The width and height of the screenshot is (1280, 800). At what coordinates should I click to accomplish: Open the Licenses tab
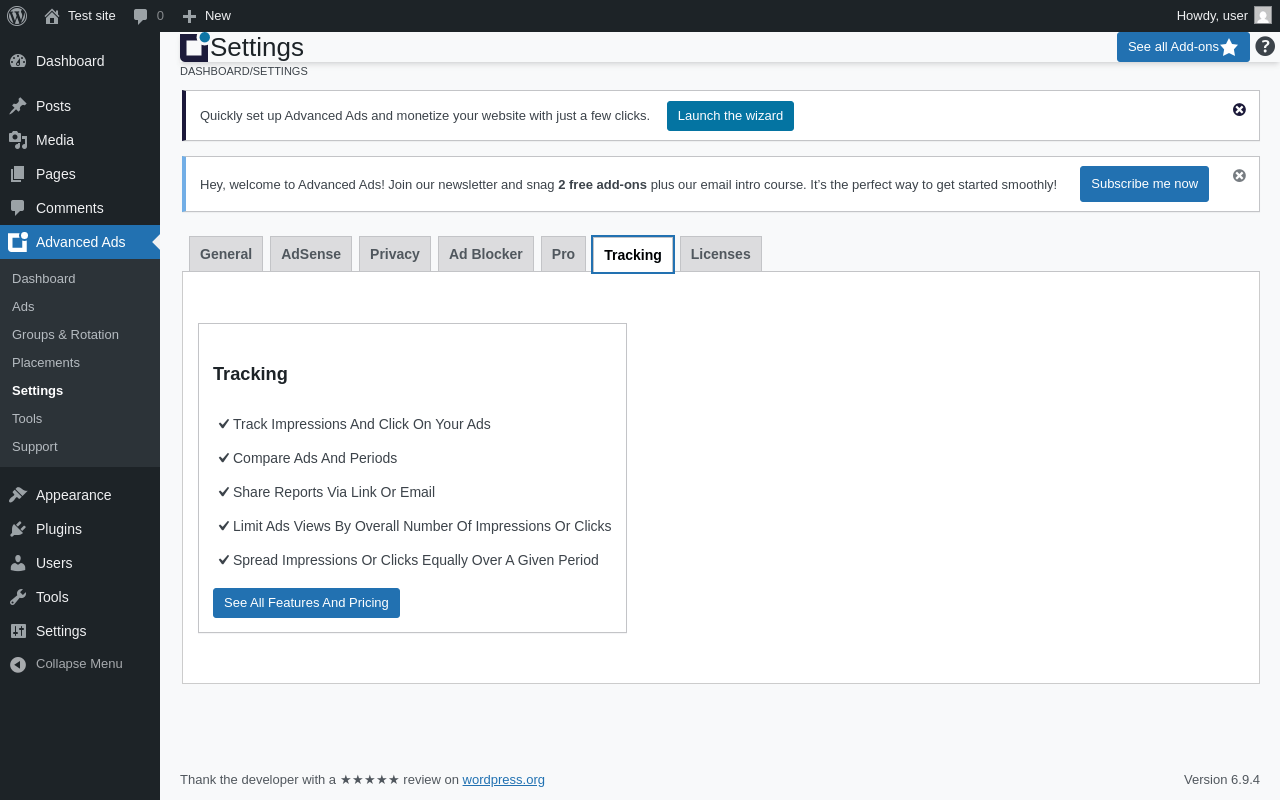pyautogui.click(x=720, y=254)
